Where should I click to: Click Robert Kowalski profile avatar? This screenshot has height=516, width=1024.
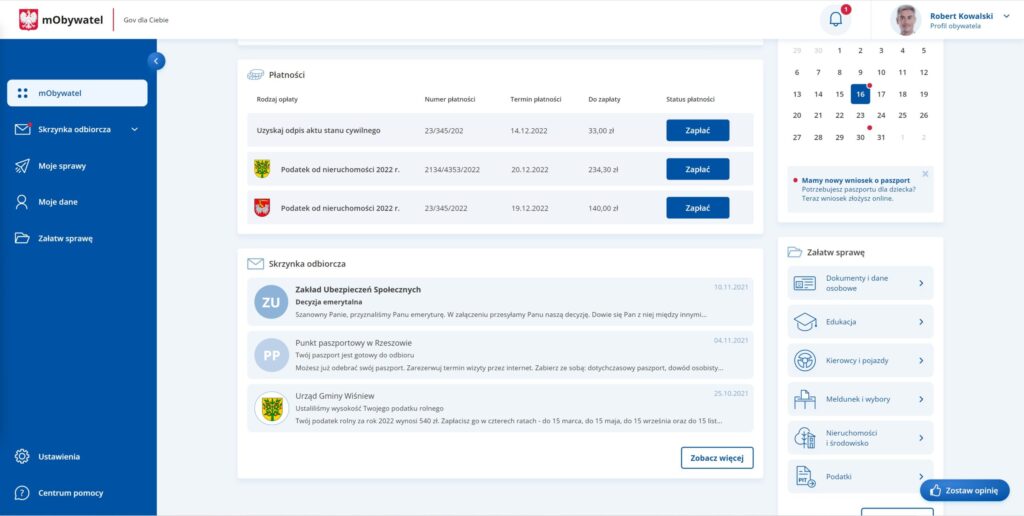[x=905, y=20]
